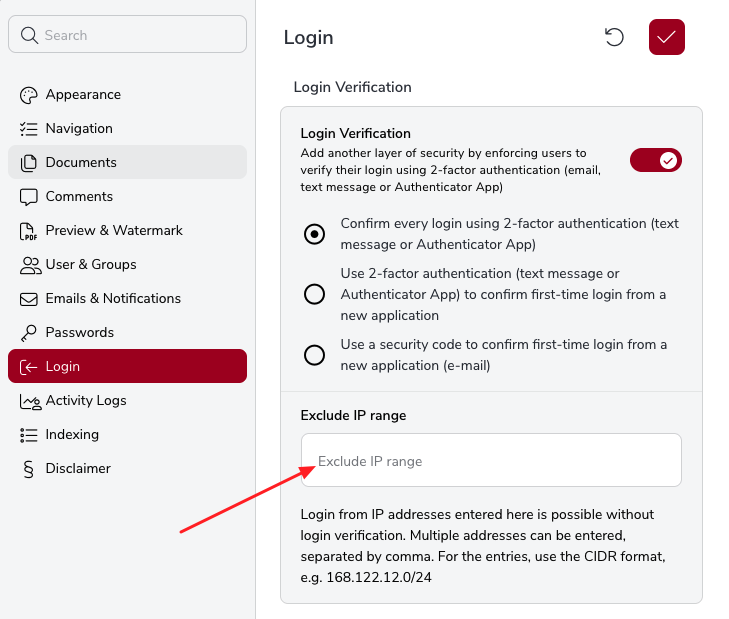Click the Documents pages icon
Viewport: 729px width, 619px height.
click(28, 163)
